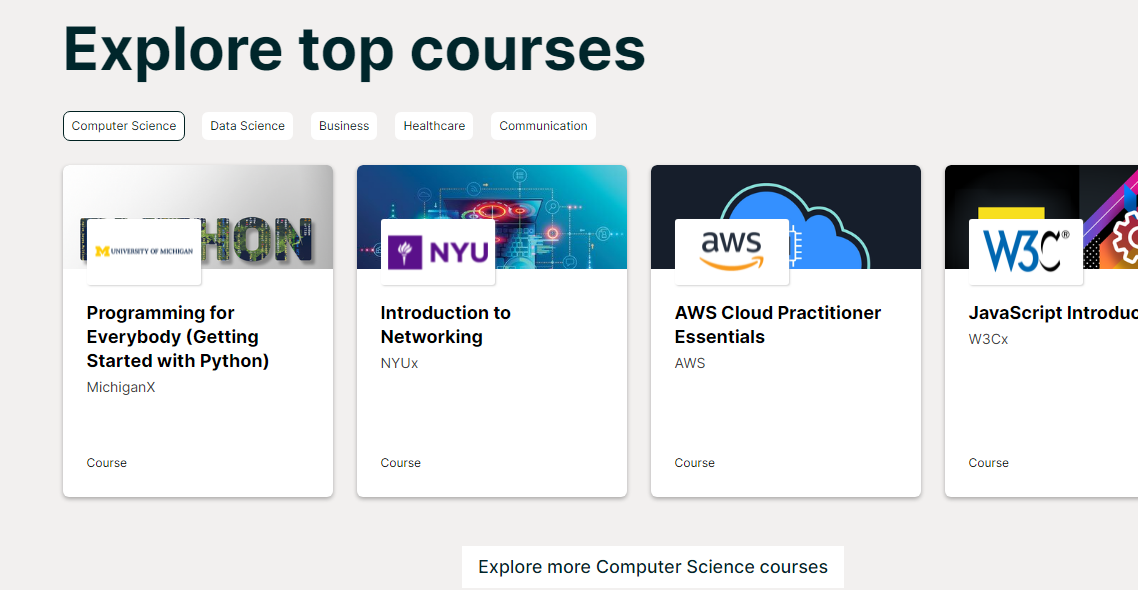The image size is (1138, 590).
Task: Click the W3Cx provider text
Action: coord(988,339)
